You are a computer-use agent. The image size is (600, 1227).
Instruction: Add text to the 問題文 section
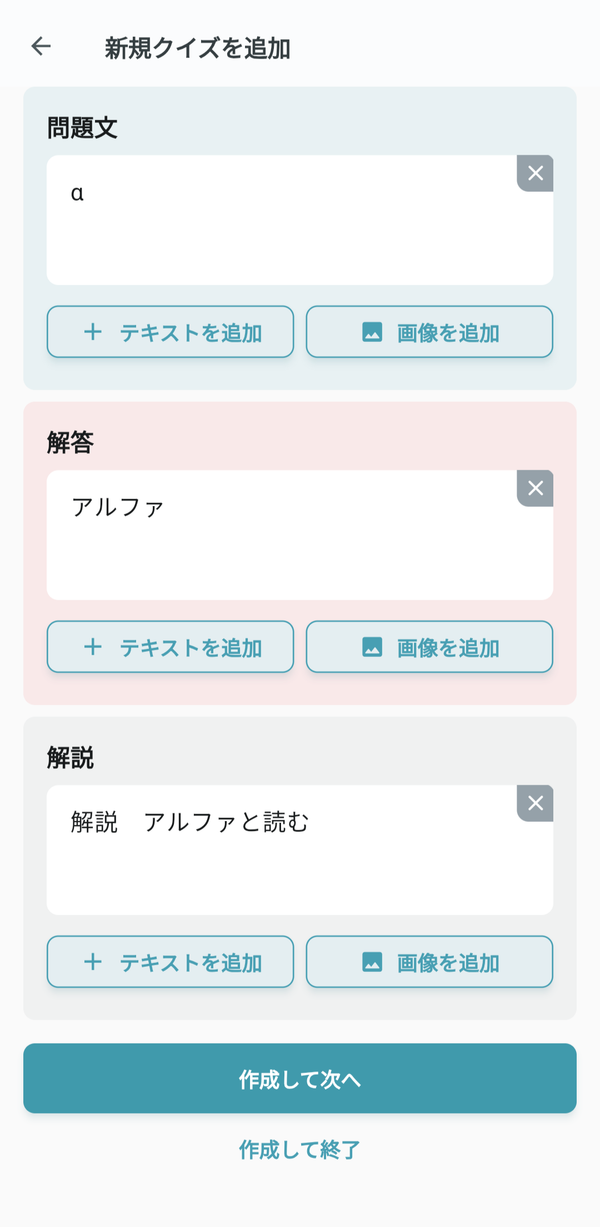tap(170, 332)
